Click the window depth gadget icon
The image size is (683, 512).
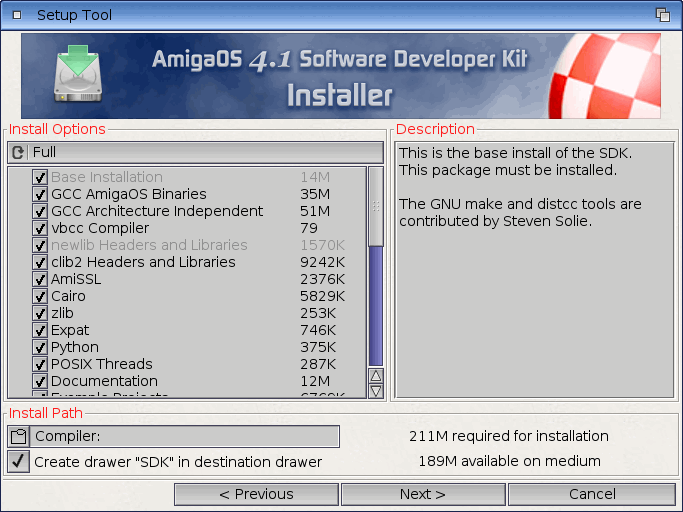click(x=663, y=15)
